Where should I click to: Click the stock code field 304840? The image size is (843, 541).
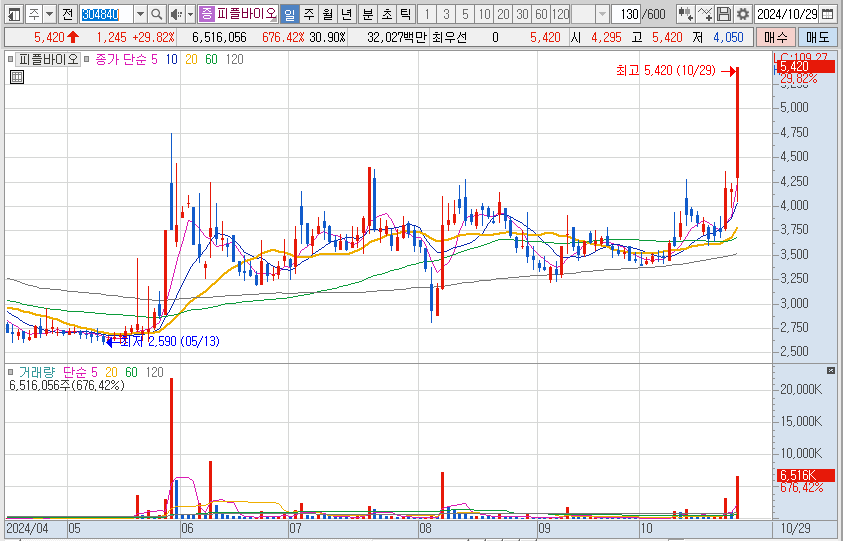[x=105, y=14]
